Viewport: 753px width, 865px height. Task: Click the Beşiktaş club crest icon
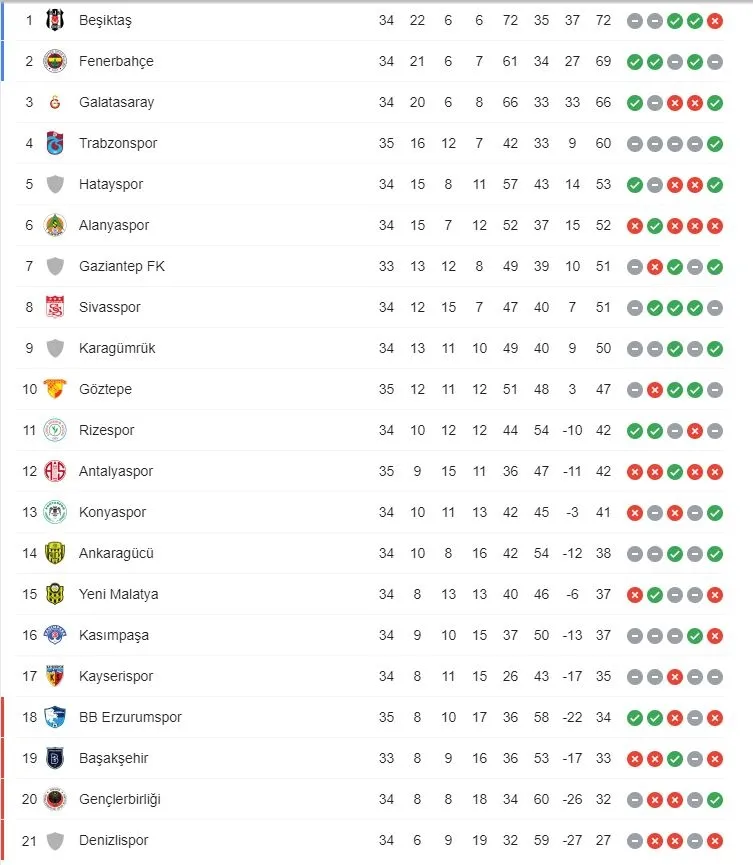pyautogui.click(x=55, y=20)
